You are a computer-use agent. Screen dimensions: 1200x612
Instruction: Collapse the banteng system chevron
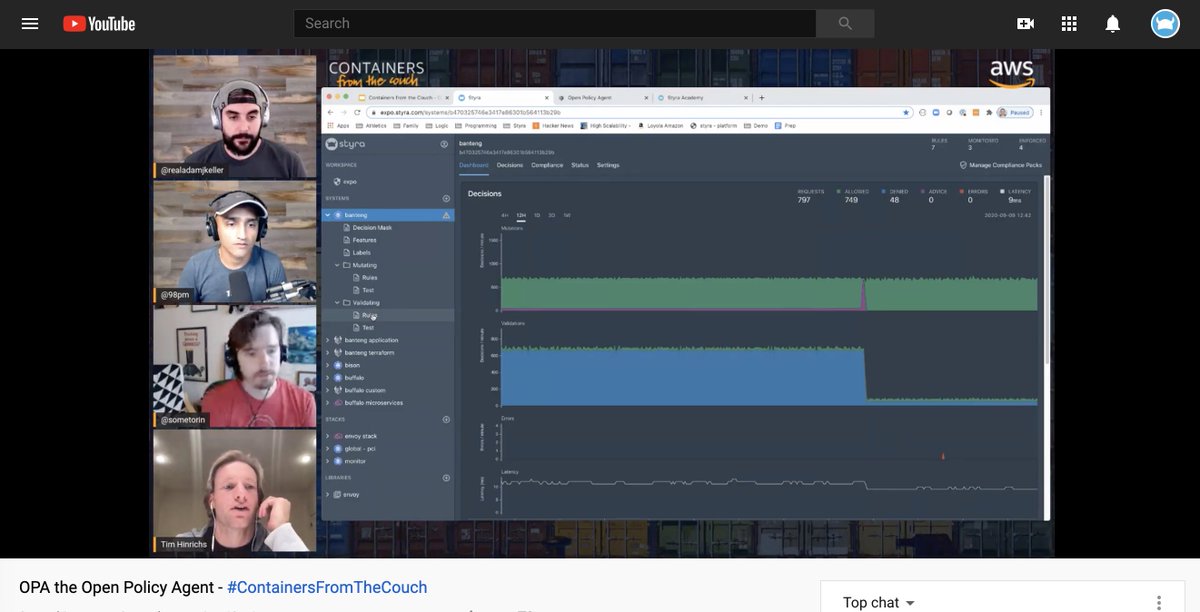(x=328, y=215)
